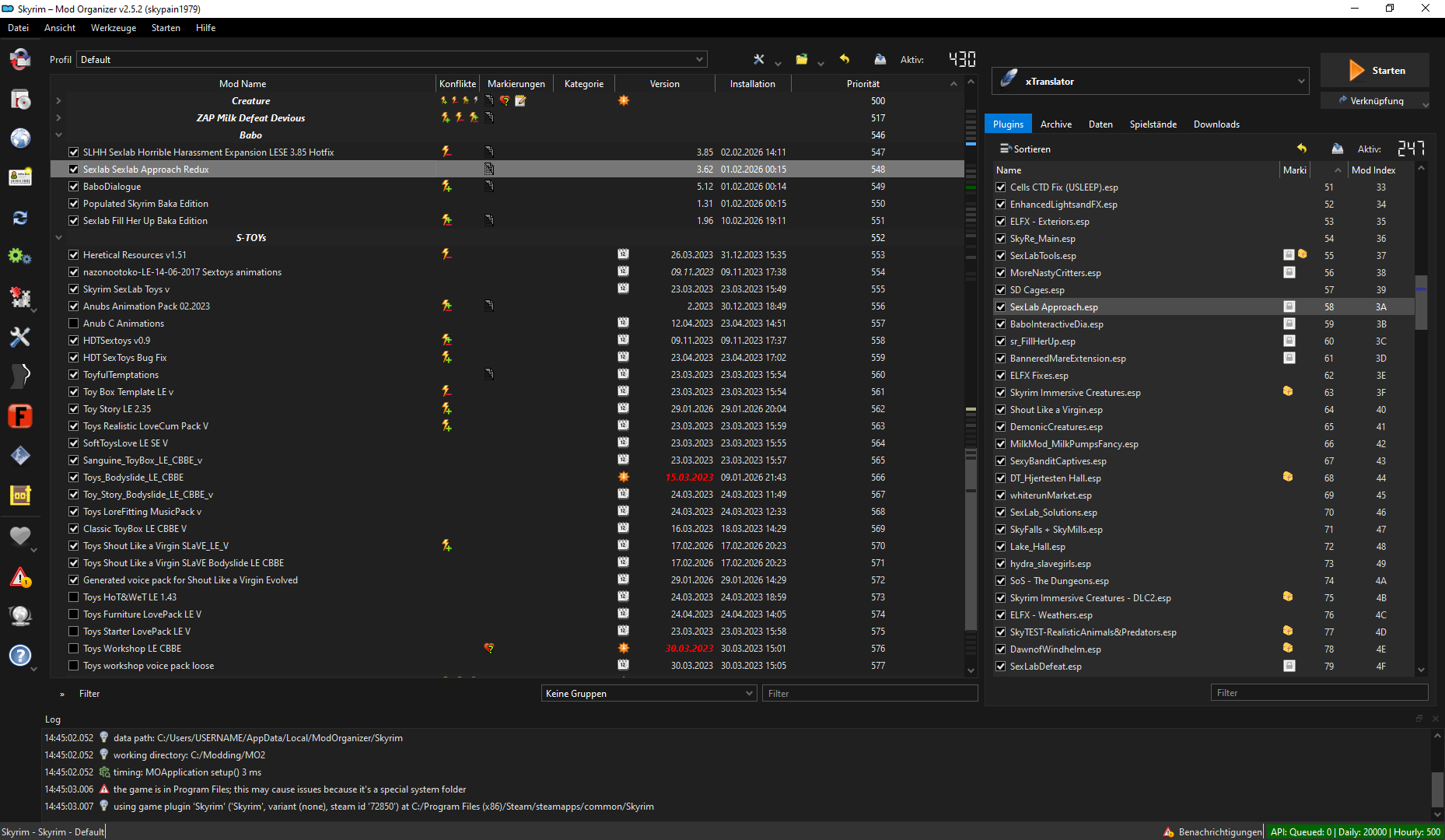Enable Toys HoT&WeT LE 1.43 mod
The height and width of the screenshot is (840, 1445).
click(x=74, y=597)
